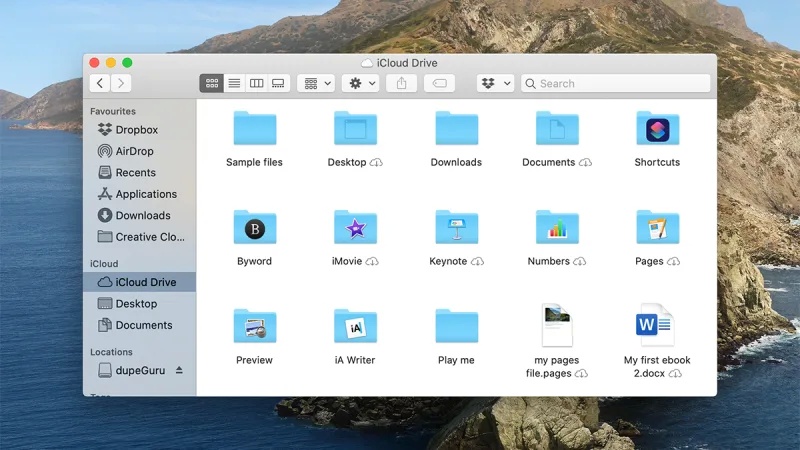Select the my pages file.pages document
Viewport: 800px width, 450px height.
[557, 325]
